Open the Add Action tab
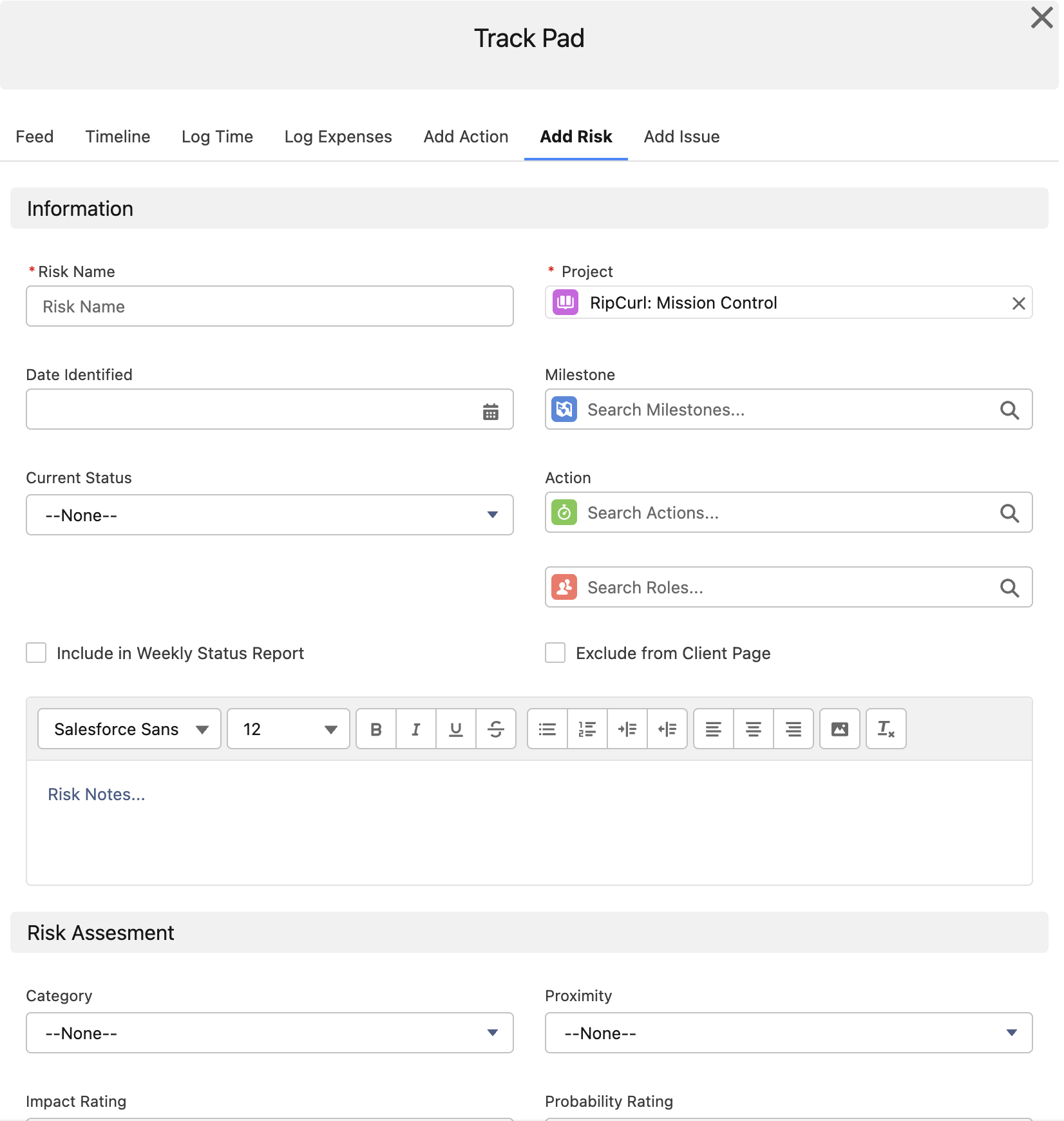 click(466, 137)
